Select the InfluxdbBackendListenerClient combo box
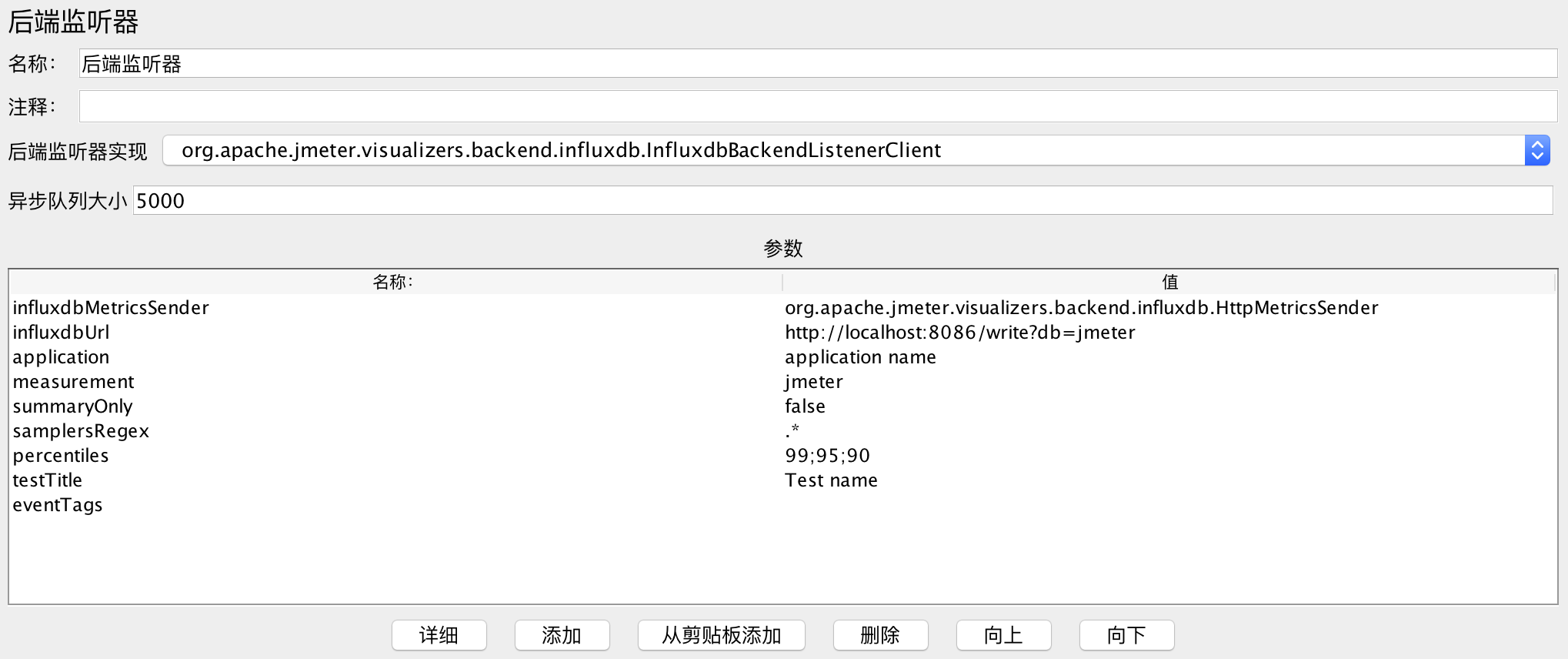The image size is (1568, 659). coord(856,150)
